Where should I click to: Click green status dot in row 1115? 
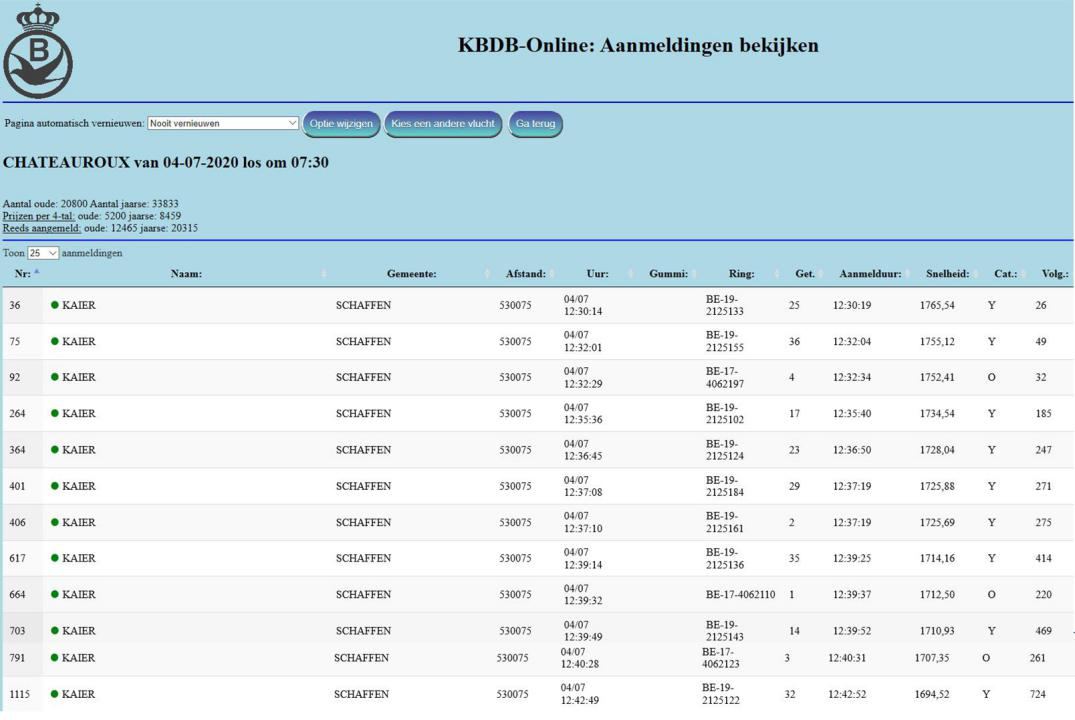[55, 694]
